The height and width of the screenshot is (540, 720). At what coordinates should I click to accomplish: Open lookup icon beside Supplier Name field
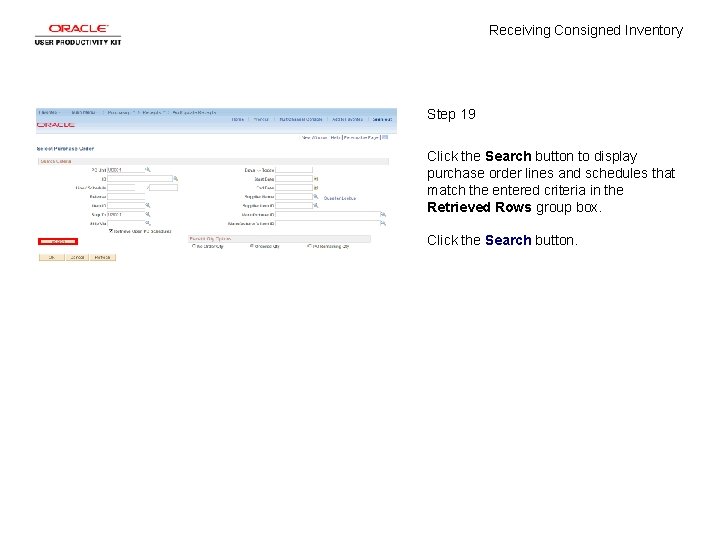pyautogui.click(x=316, y=197)
